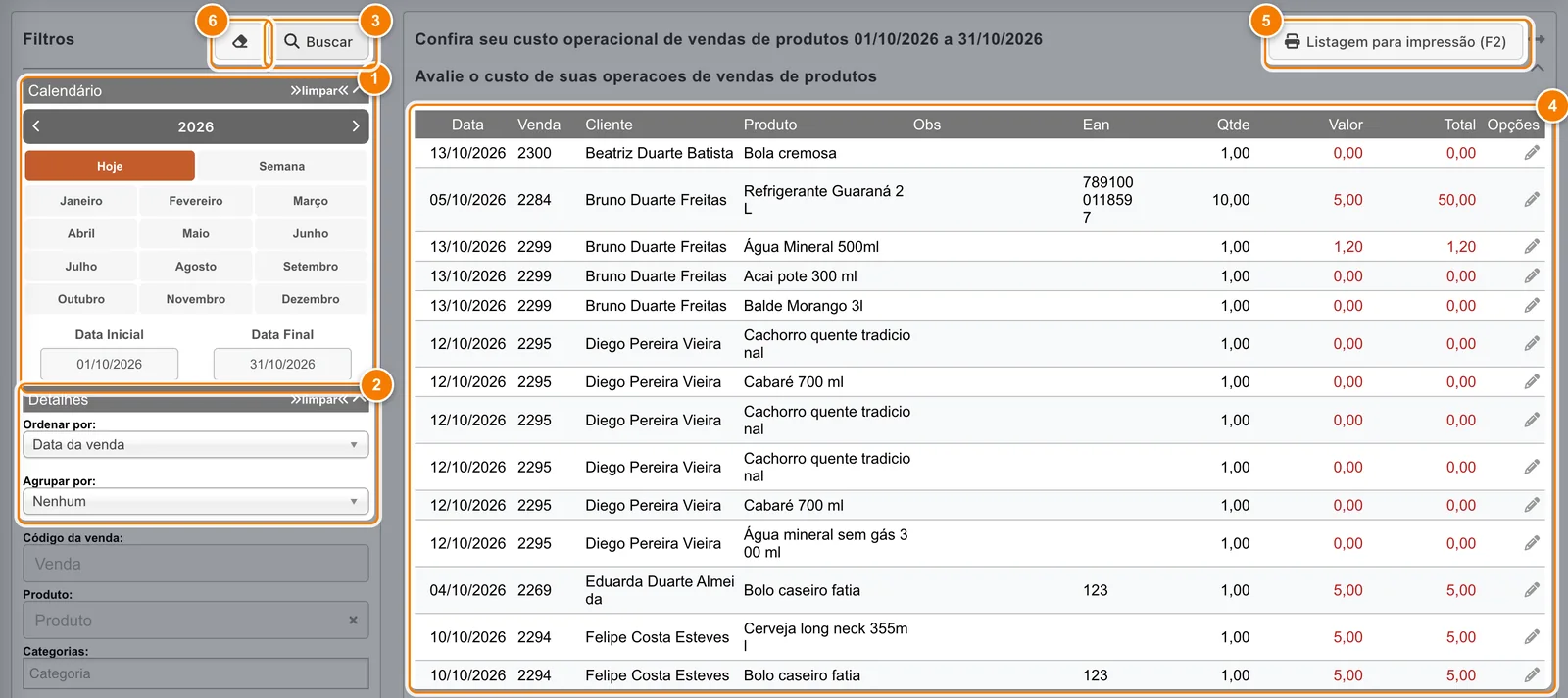Choose the Maio month
This screenshot has width=1568, height=698.
click(196, 233)
